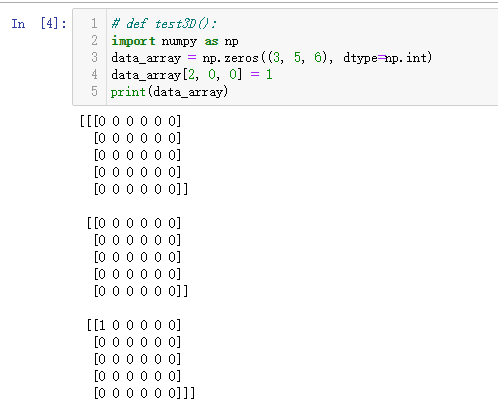The height and width of the screenshot is (407, 498).
Task: Click the 'import numpy as np' code line
Action: [175, 41]
